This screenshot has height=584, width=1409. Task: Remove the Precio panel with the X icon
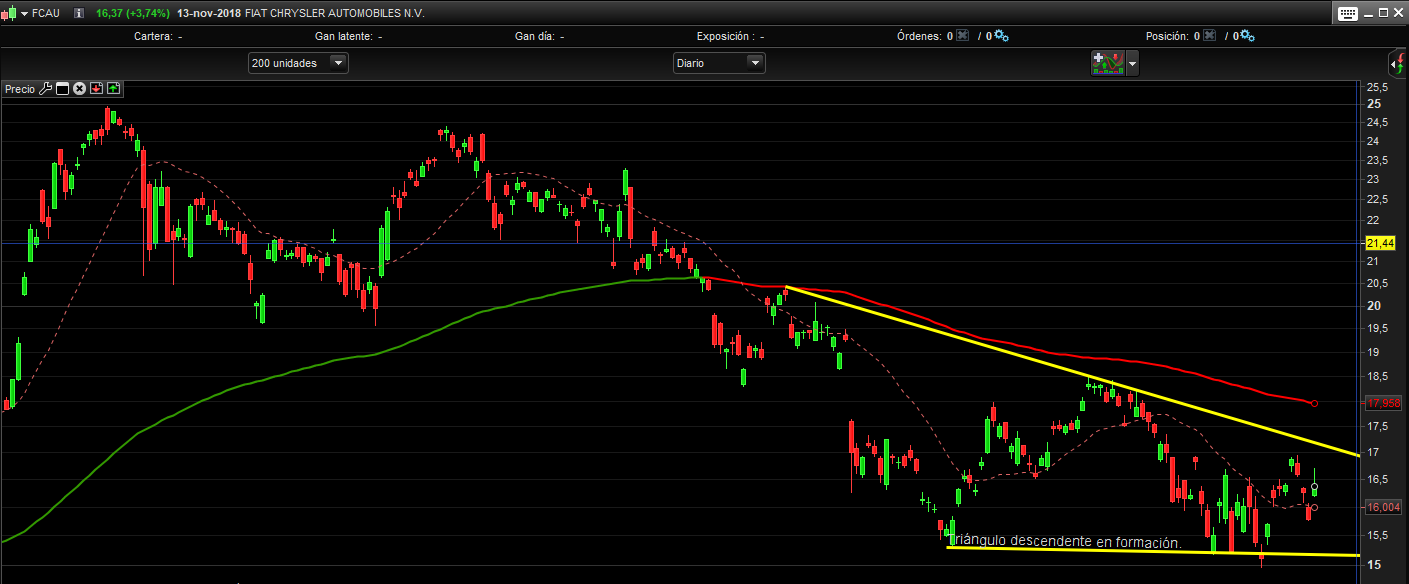click(79, 89)
